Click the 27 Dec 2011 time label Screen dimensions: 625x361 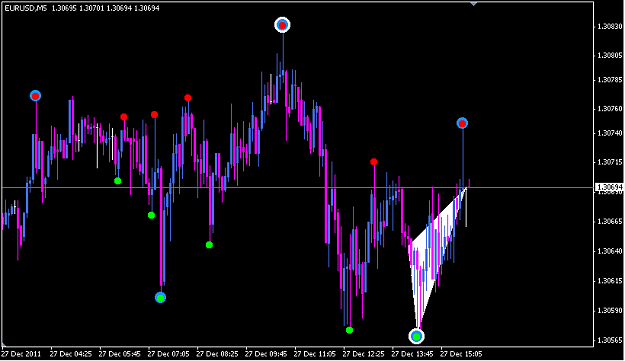click(21, 354)
